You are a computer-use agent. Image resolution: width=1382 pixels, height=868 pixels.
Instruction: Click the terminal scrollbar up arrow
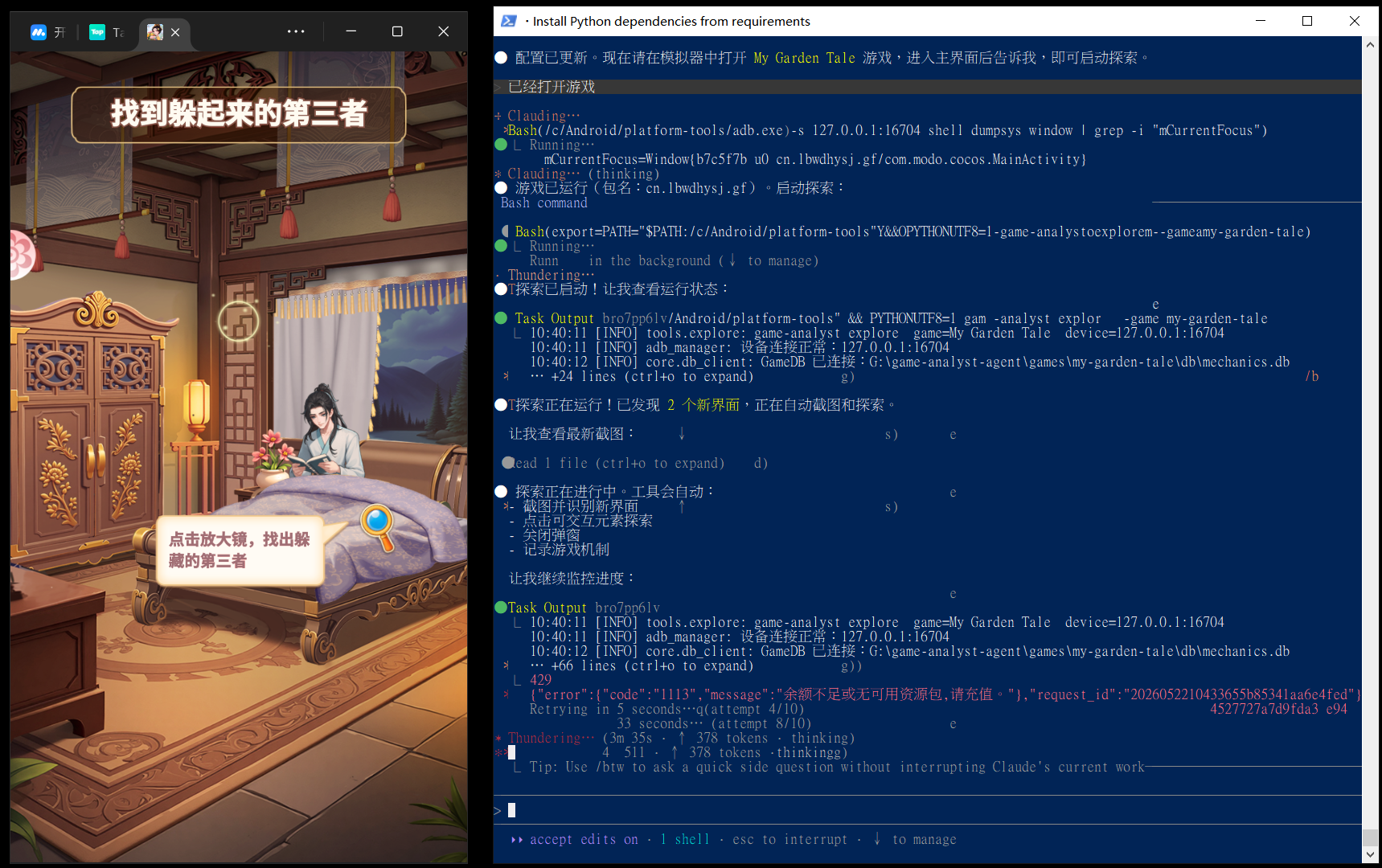(x=1370, y=44)
